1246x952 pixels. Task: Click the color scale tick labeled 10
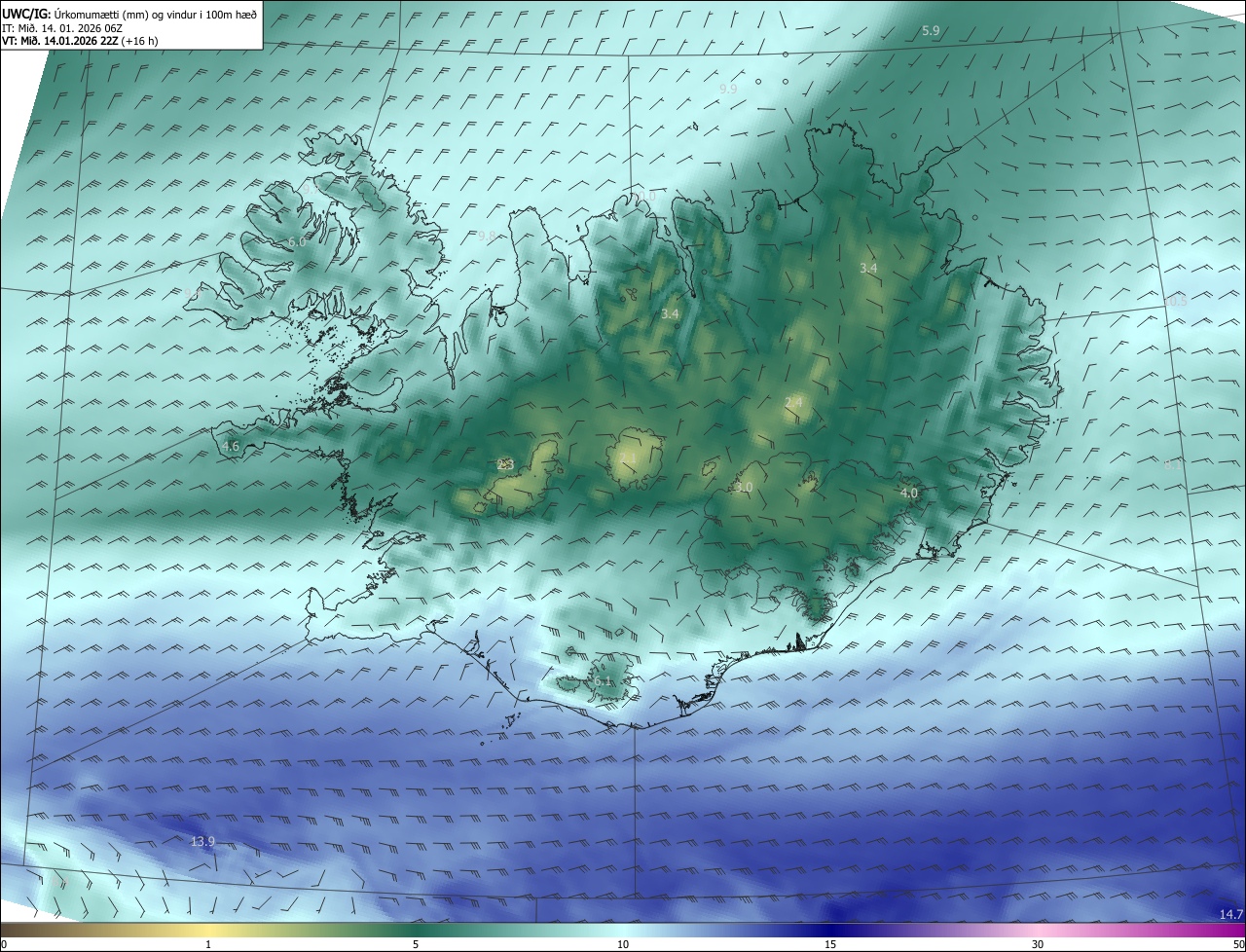click(x=623, y=944)
